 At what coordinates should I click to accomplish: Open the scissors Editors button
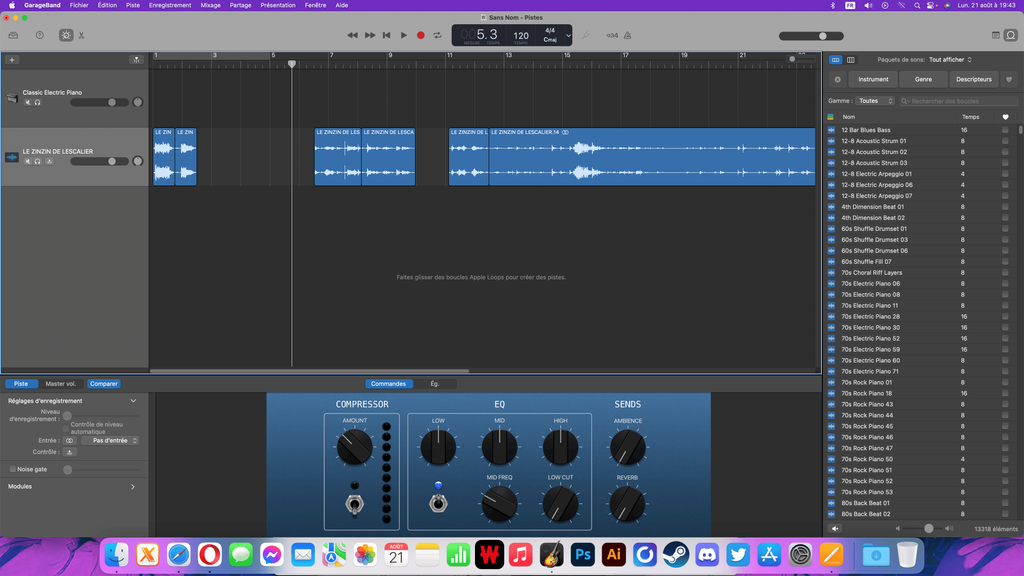click(81, 35)
